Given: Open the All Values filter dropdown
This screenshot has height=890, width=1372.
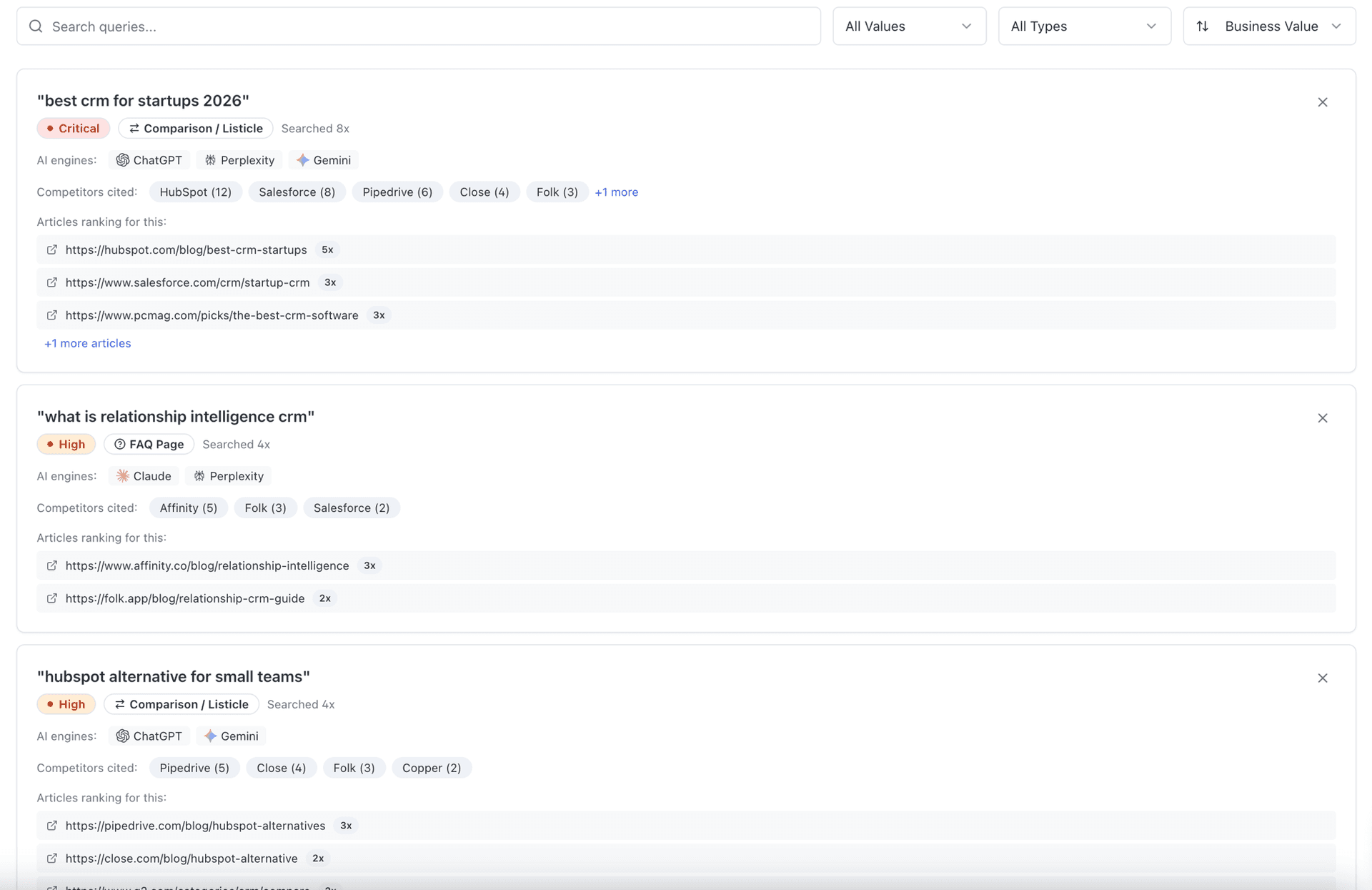Looking at the screenshot, I should [909, 26].
